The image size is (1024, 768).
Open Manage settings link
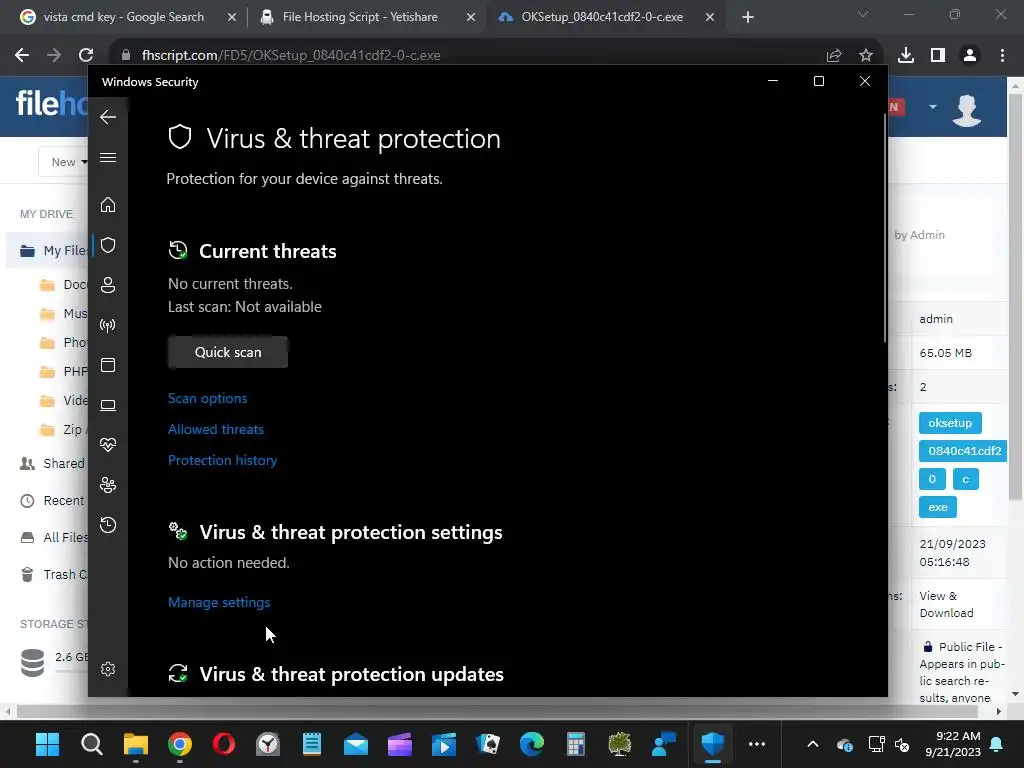click(219, 602)
